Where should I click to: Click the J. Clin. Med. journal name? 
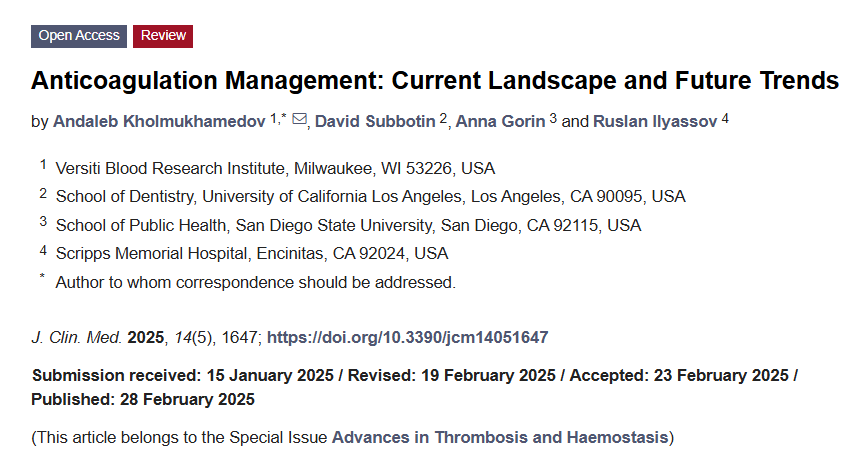point(77,337)
